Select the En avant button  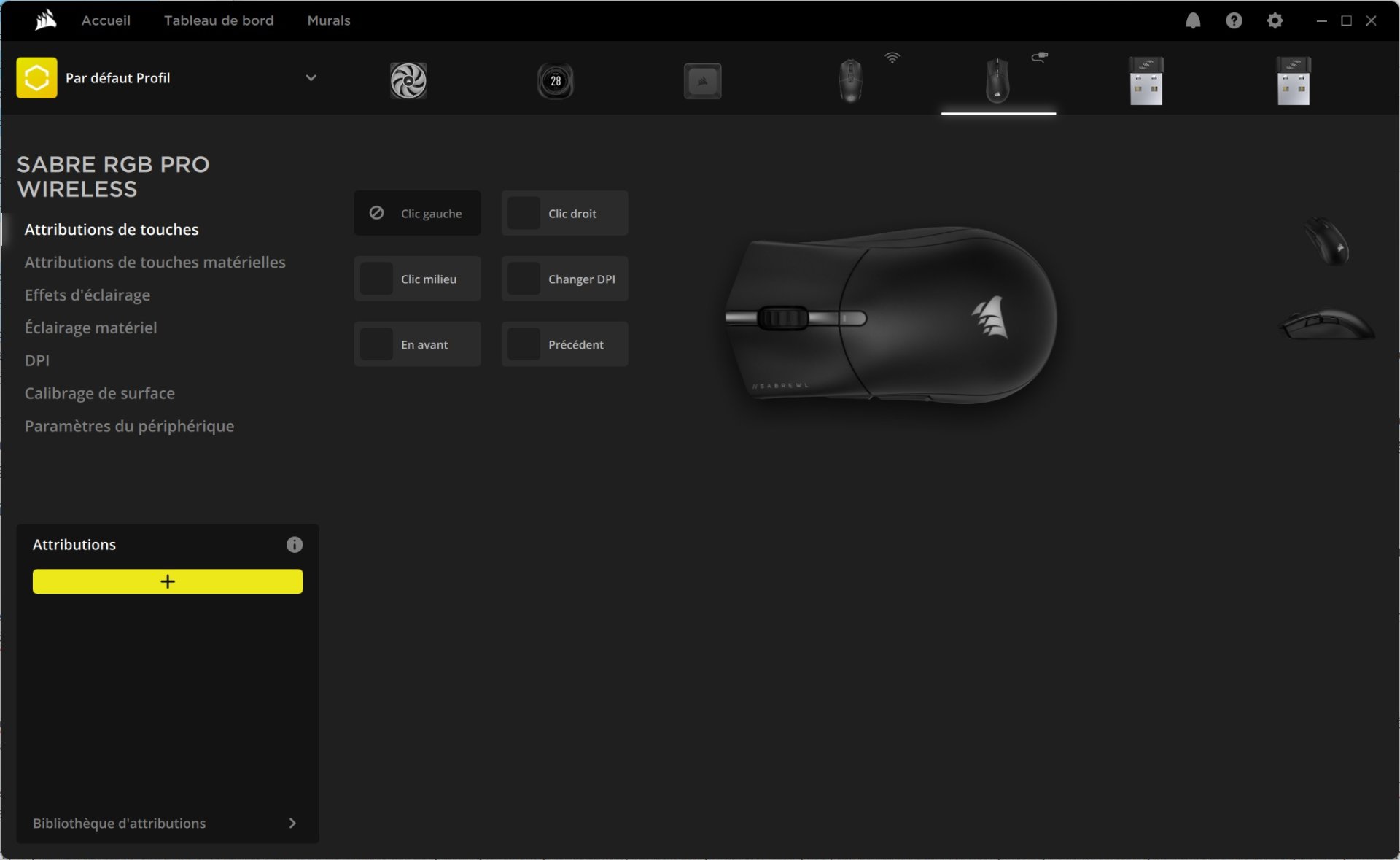[417, 344]
